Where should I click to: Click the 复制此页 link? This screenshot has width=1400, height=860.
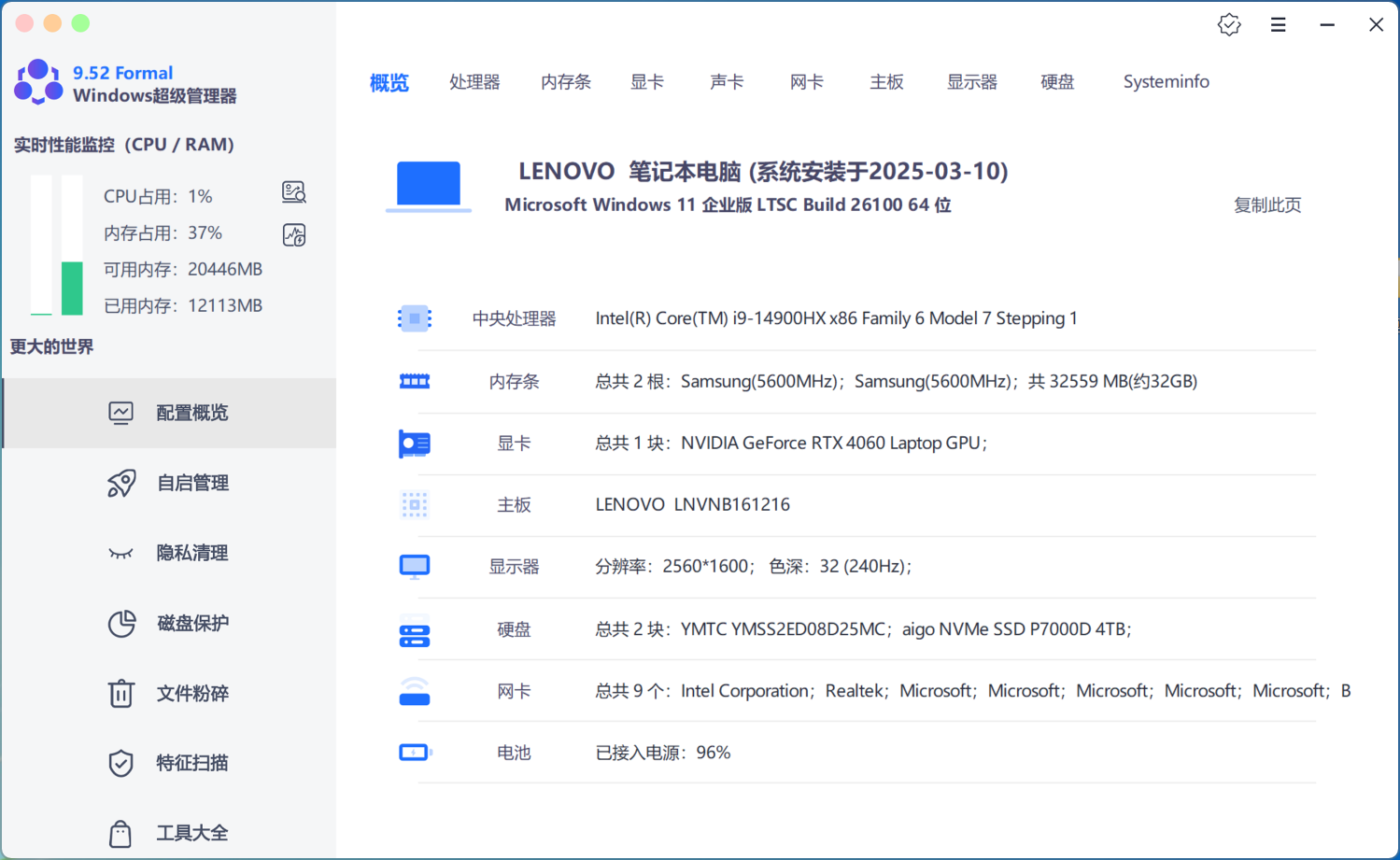[x=1266, y=205]
